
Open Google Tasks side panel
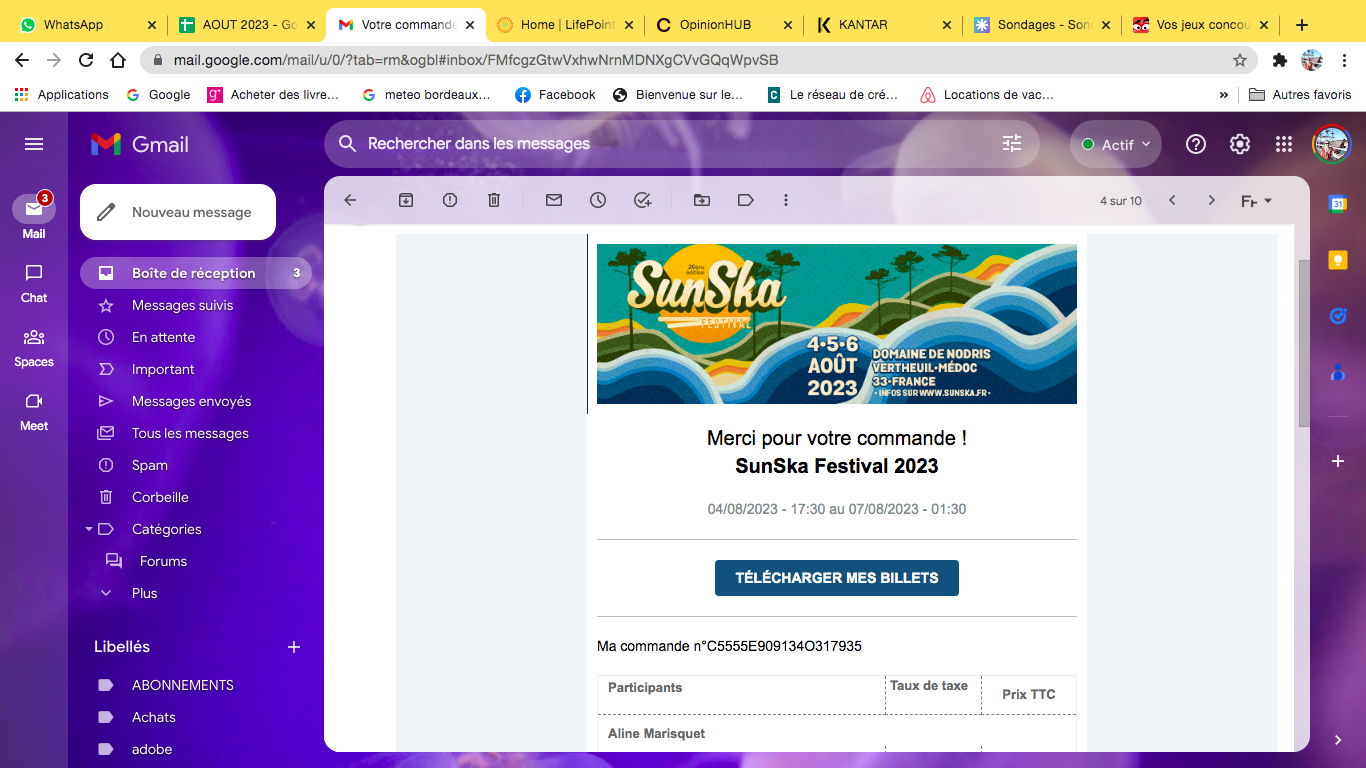[1338, 316]
